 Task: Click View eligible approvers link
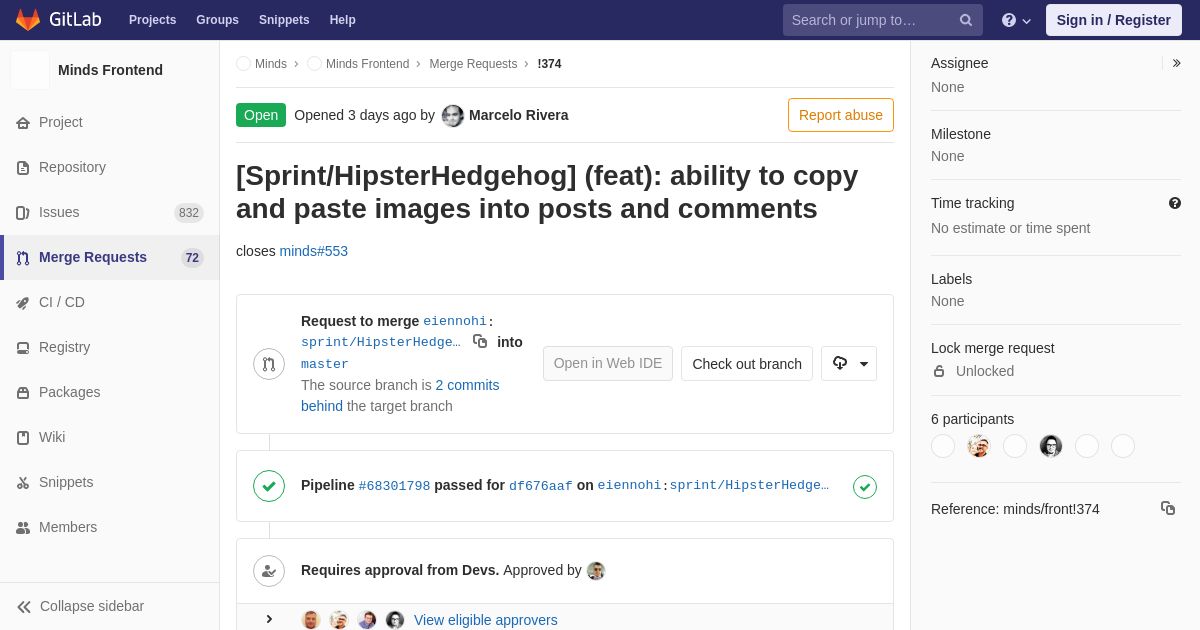pos(486,620)
